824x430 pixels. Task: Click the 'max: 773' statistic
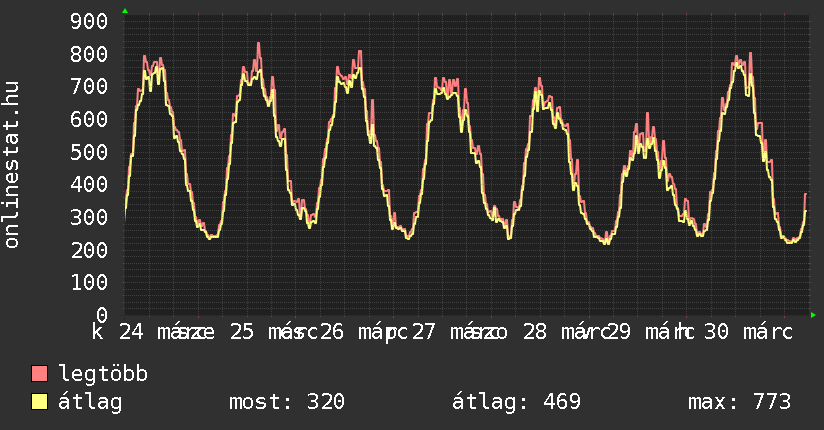[x=739, y=402]
